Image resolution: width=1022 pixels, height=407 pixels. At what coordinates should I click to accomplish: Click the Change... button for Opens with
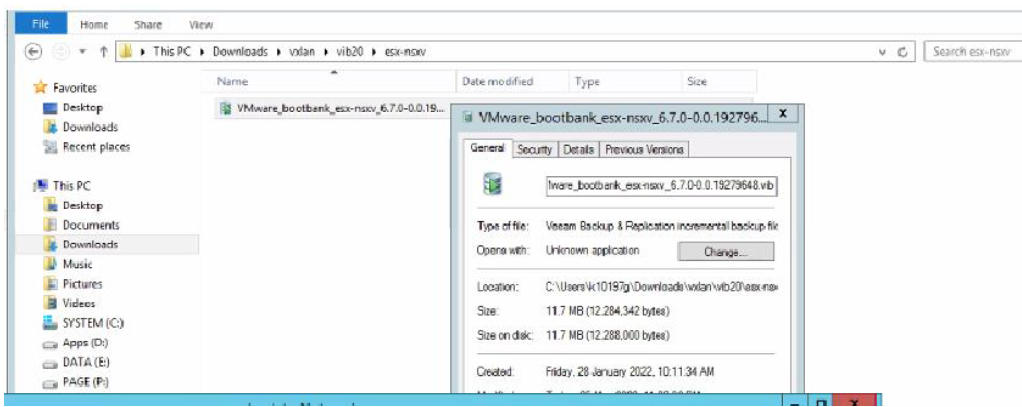coord(725,252)
